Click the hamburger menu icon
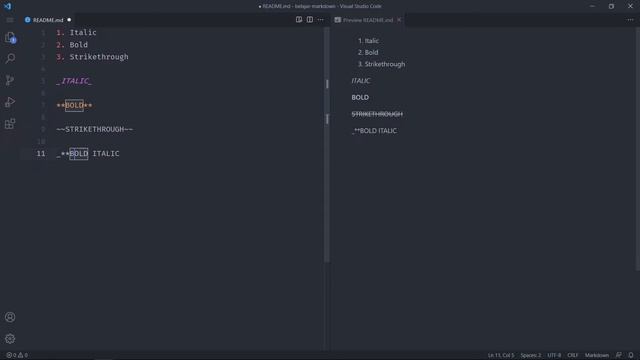The height and width of the screenshot is (360, 640). pos(10,20)
